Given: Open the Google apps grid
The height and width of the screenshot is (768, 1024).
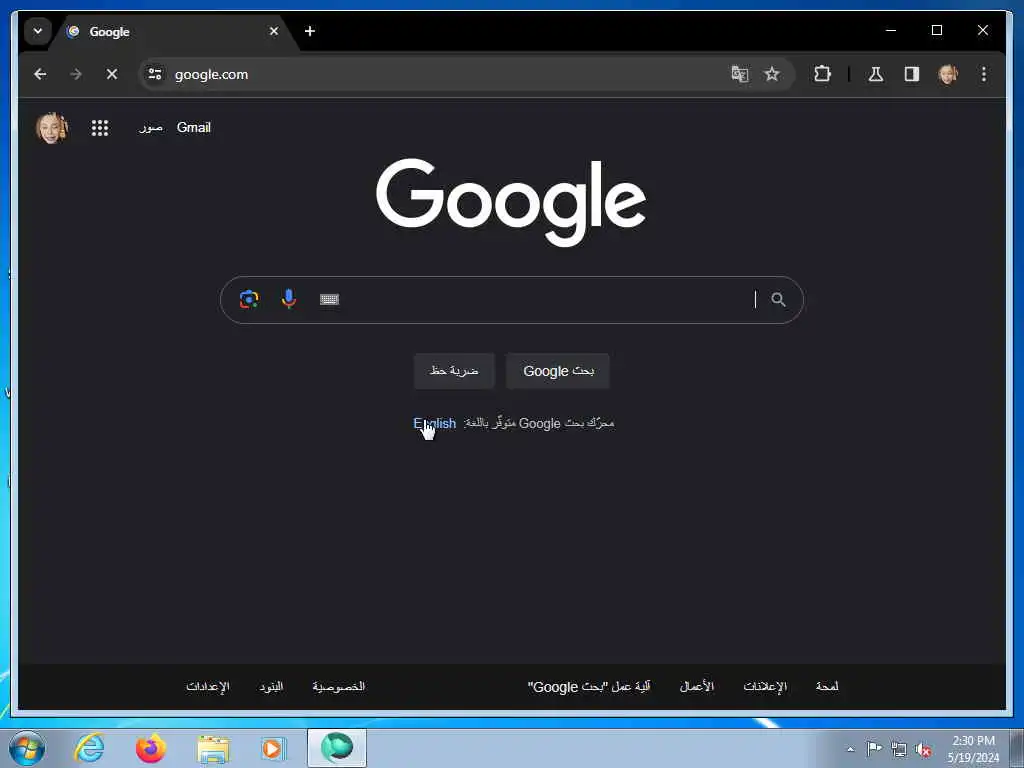Looking at the screenshot, I should 100,128.
